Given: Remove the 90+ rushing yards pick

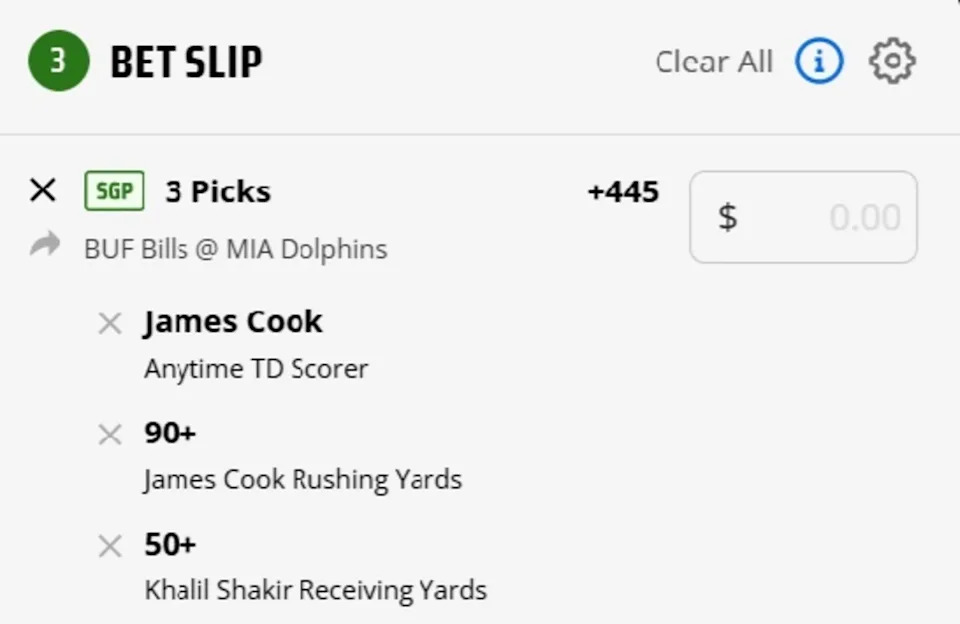Looking at the screenshot, I should coord(110,434).
